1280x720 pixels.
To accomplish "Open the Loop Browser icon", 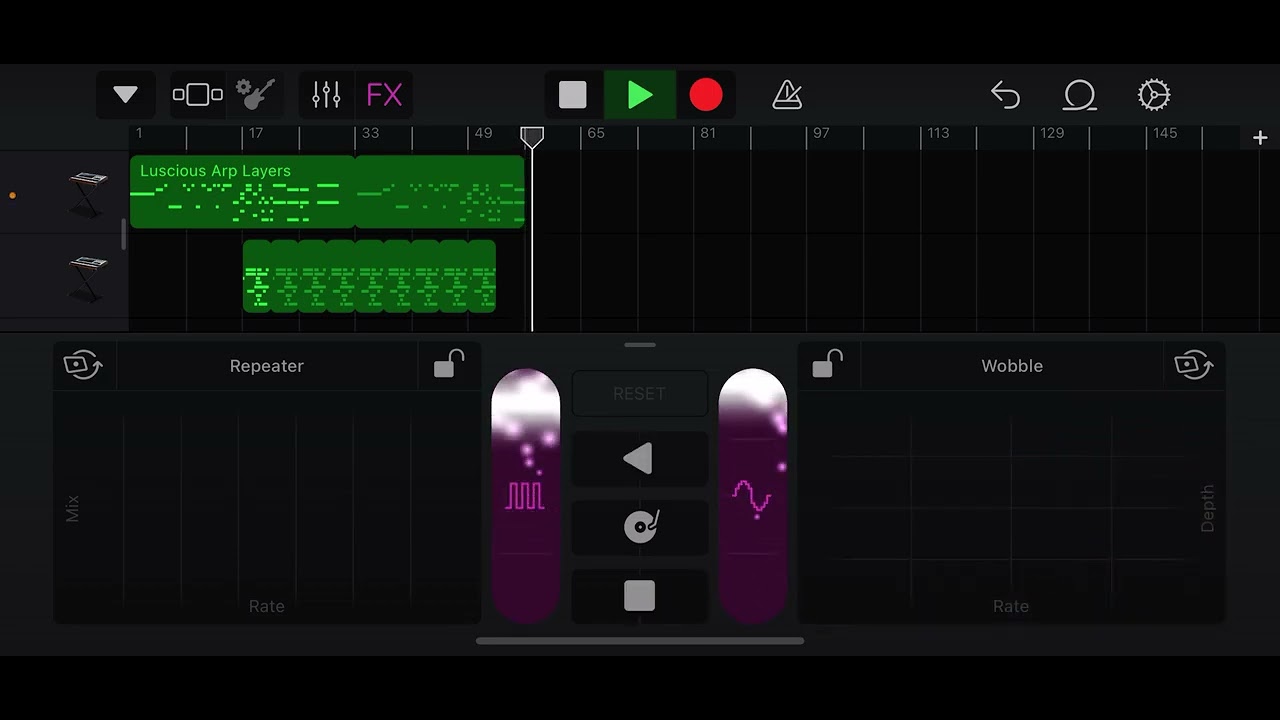I will click(x=1080, y=95).
